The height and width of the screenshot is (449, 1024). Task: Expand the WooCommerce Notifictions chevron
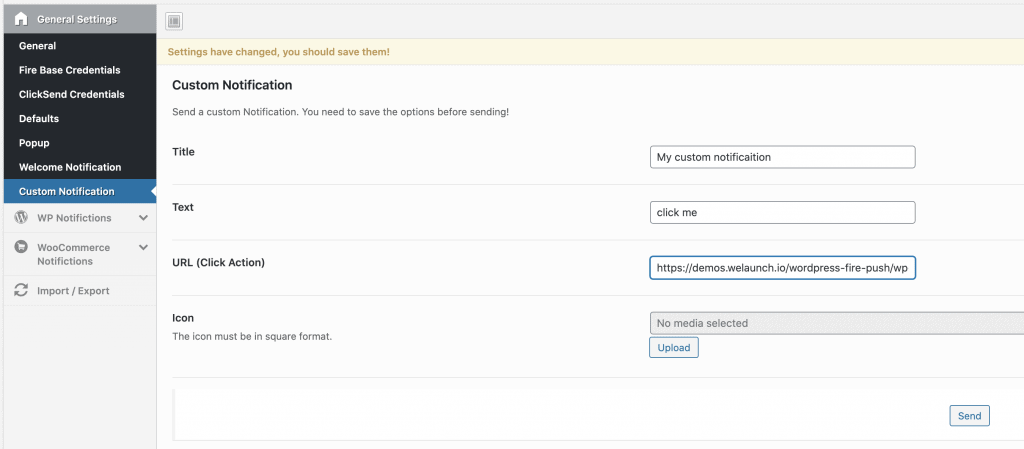143,248
